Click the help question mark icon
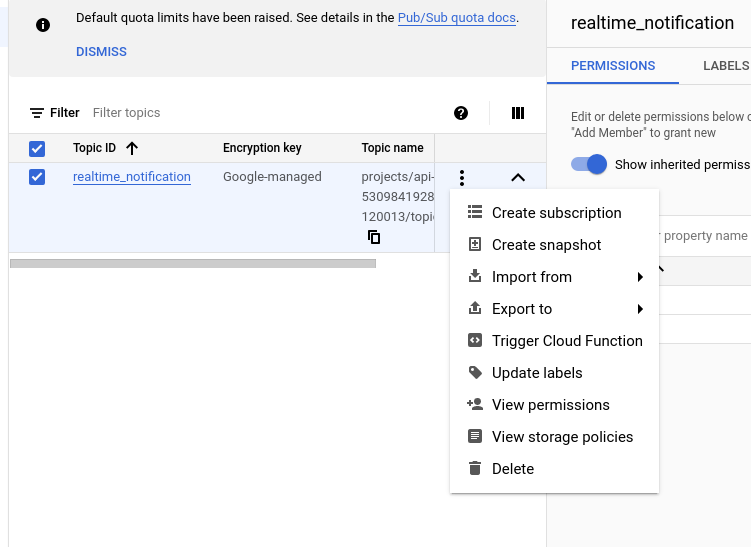Image resolution: width=751 pixels, height=547 pixels. point(461,113)
